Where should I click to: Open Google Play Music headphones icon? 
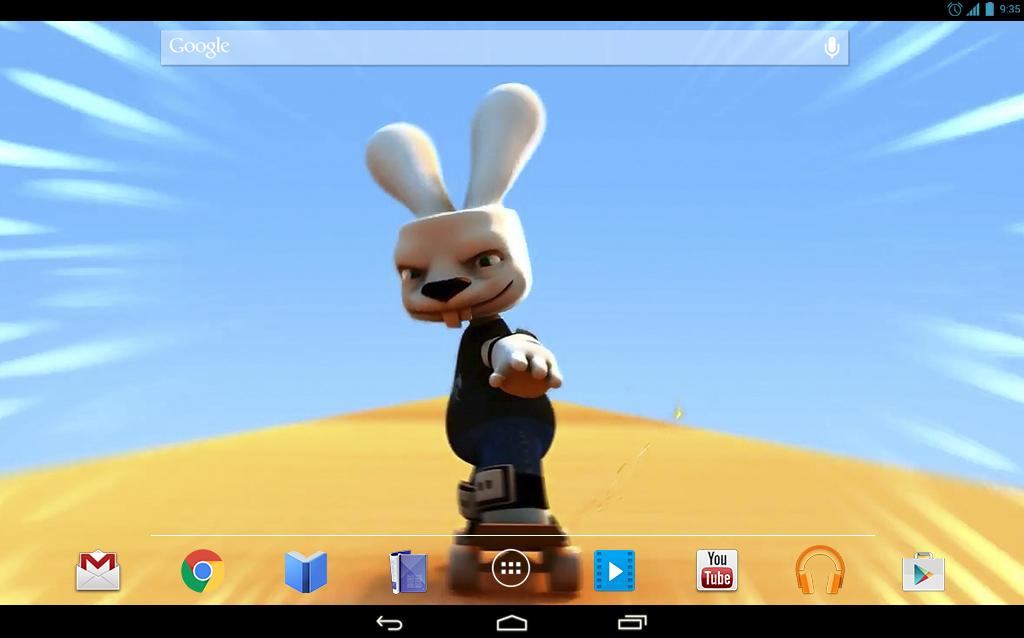click(820, 570)
